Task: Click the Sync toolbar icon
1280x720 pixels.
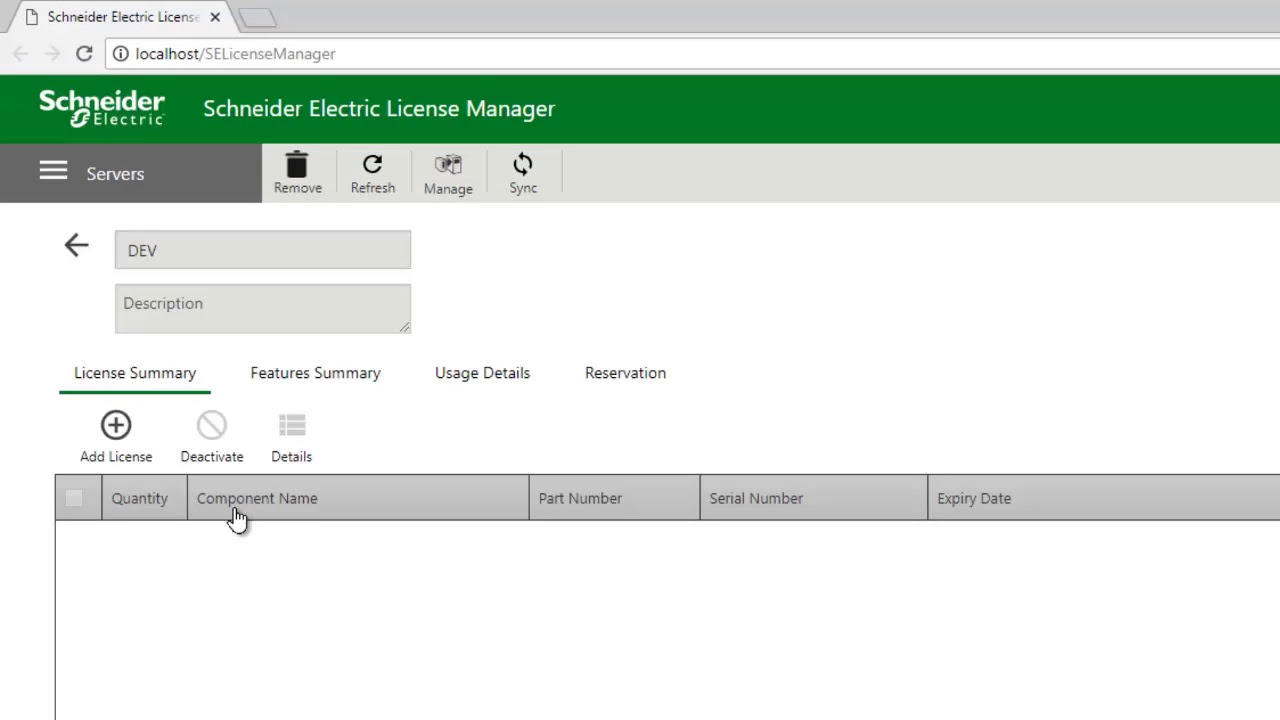Action: click(x=523, y=164)
